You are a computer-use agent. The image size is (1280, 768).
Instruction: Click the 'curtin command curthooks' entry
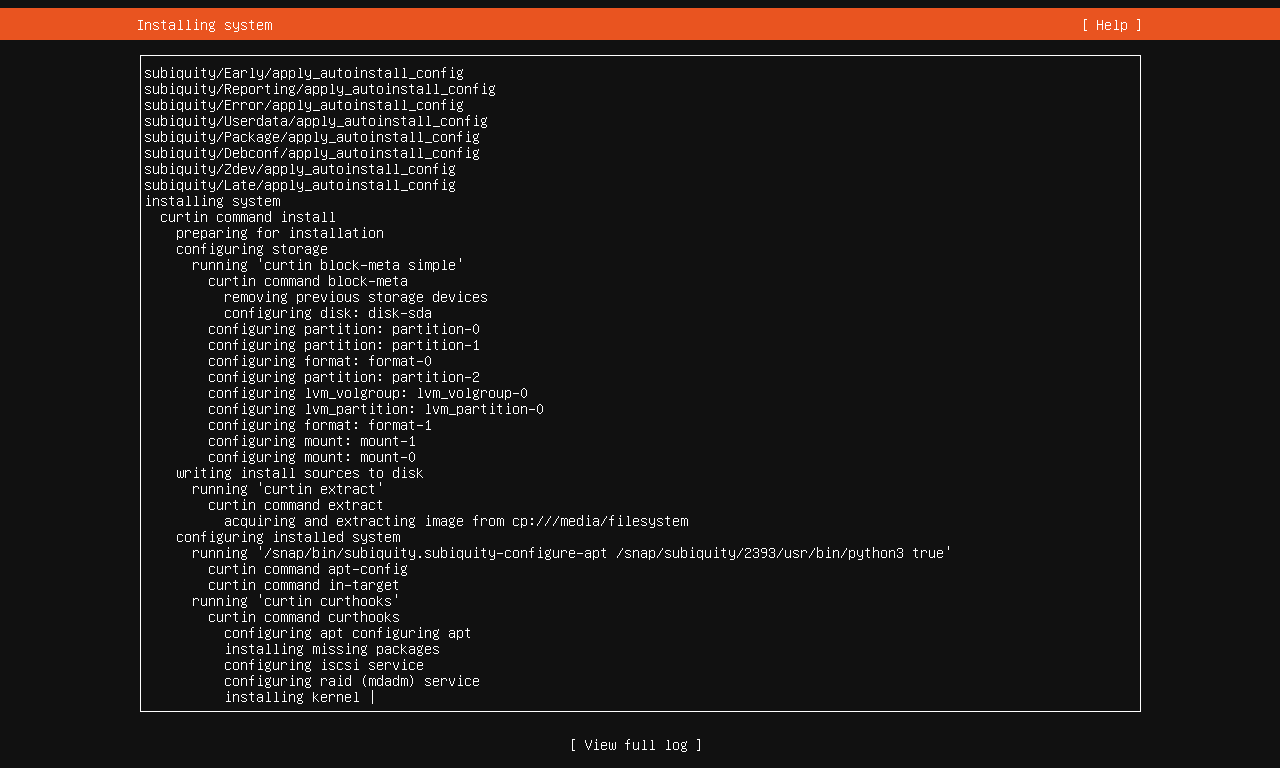point(303,617)
